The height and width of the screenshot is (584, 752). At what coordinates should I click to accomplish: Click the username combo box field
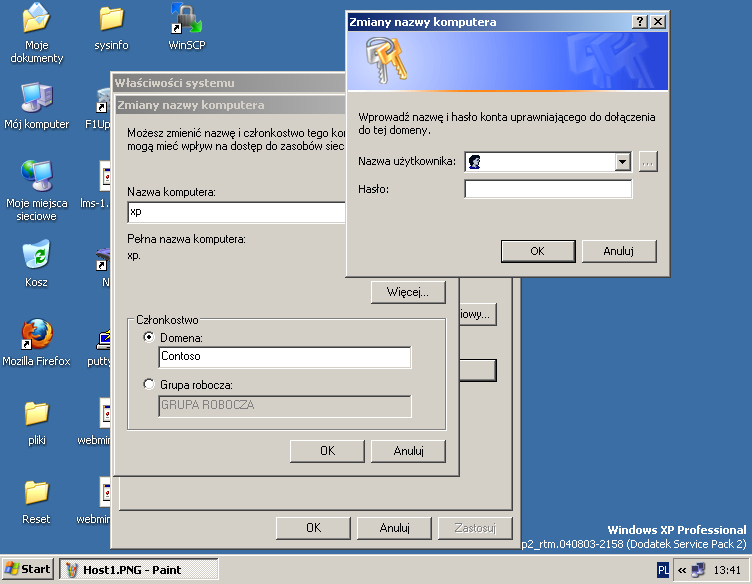click(548, 162)
